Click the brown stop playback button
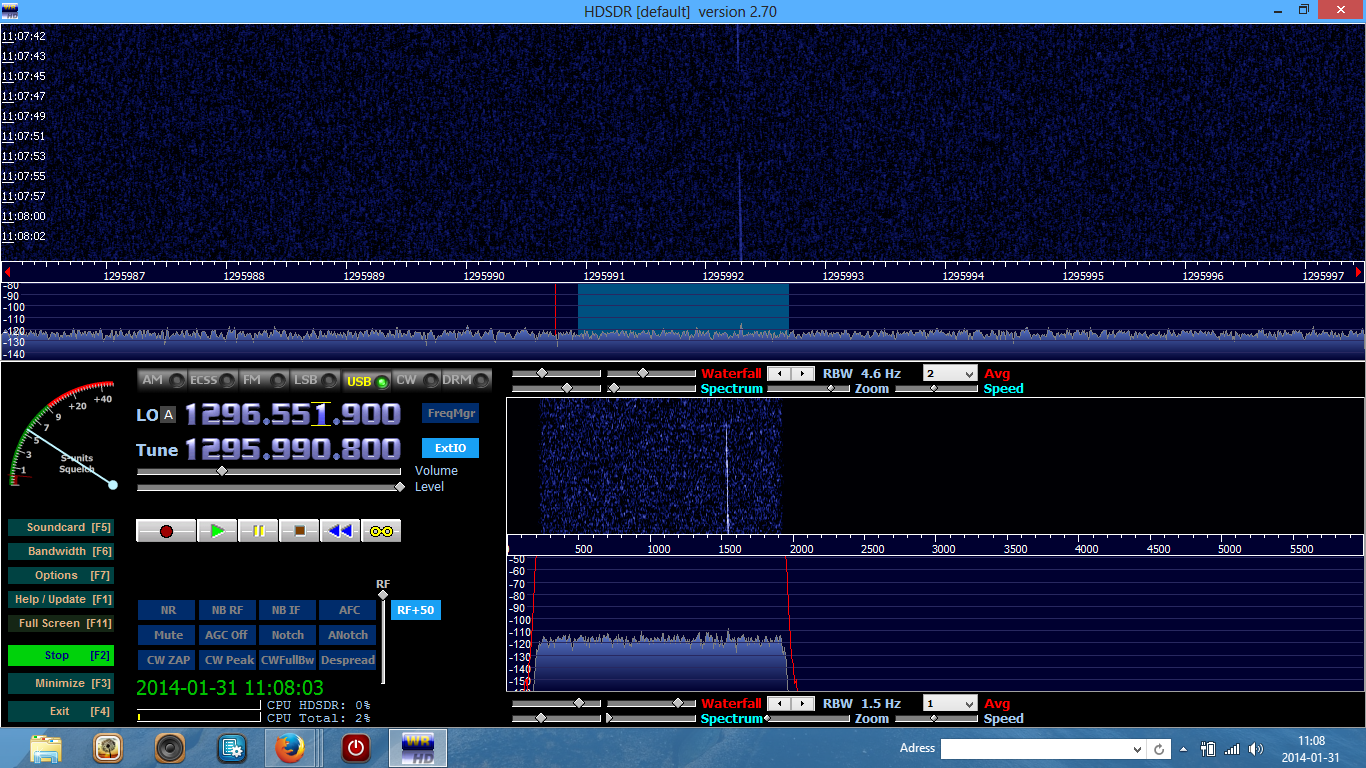The height and width of the screenshot is (768, 1366). [299, 531]
